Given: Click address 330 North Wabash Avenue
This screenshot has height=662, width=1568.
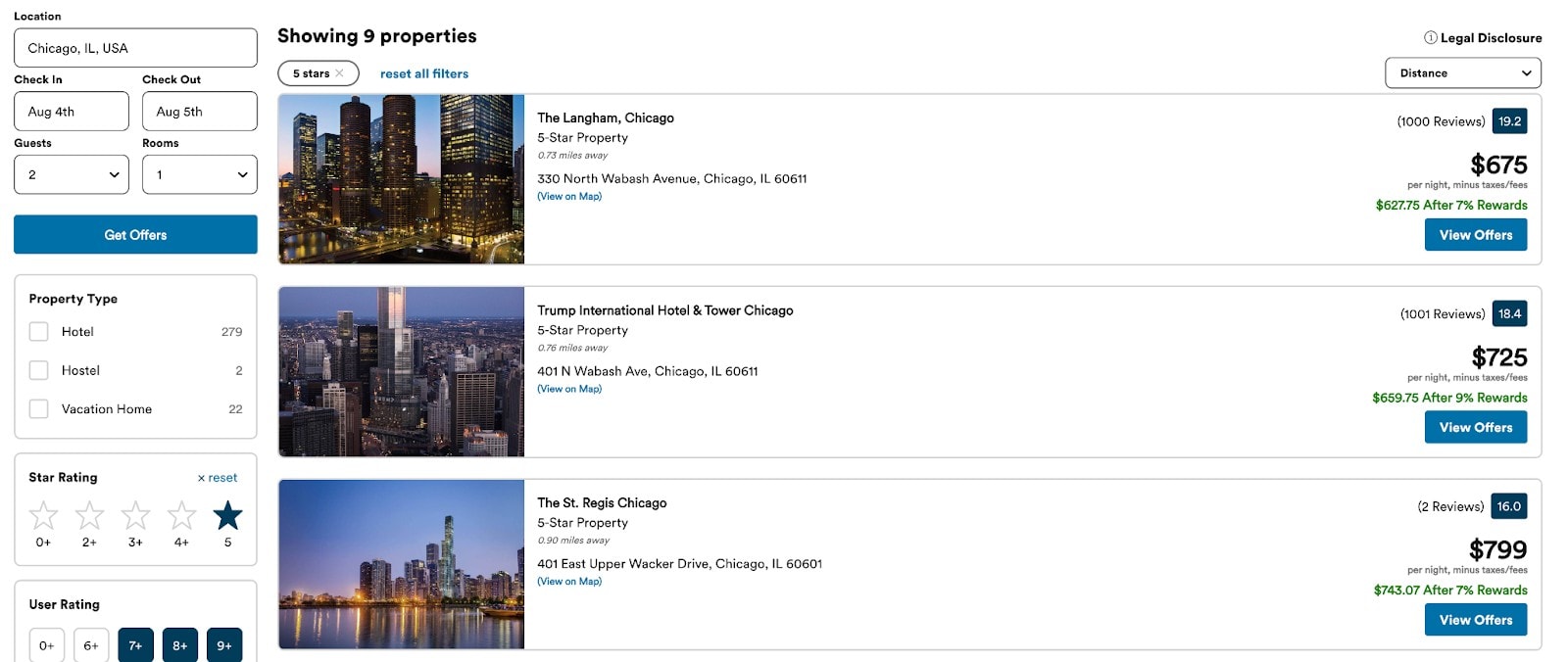Looking at the screenshot, I should [x=672, y=178].
